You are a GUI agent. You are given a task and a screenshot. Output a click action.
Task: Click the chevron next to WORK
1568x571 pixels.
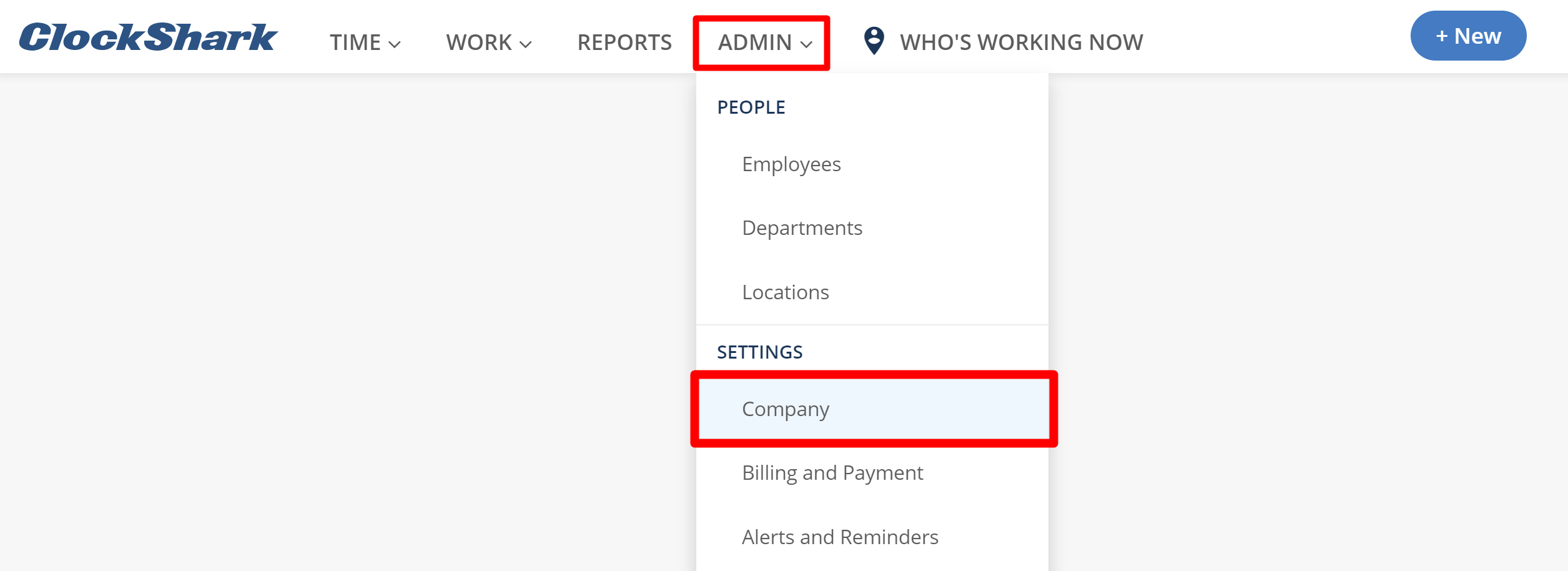pos(526,44)
